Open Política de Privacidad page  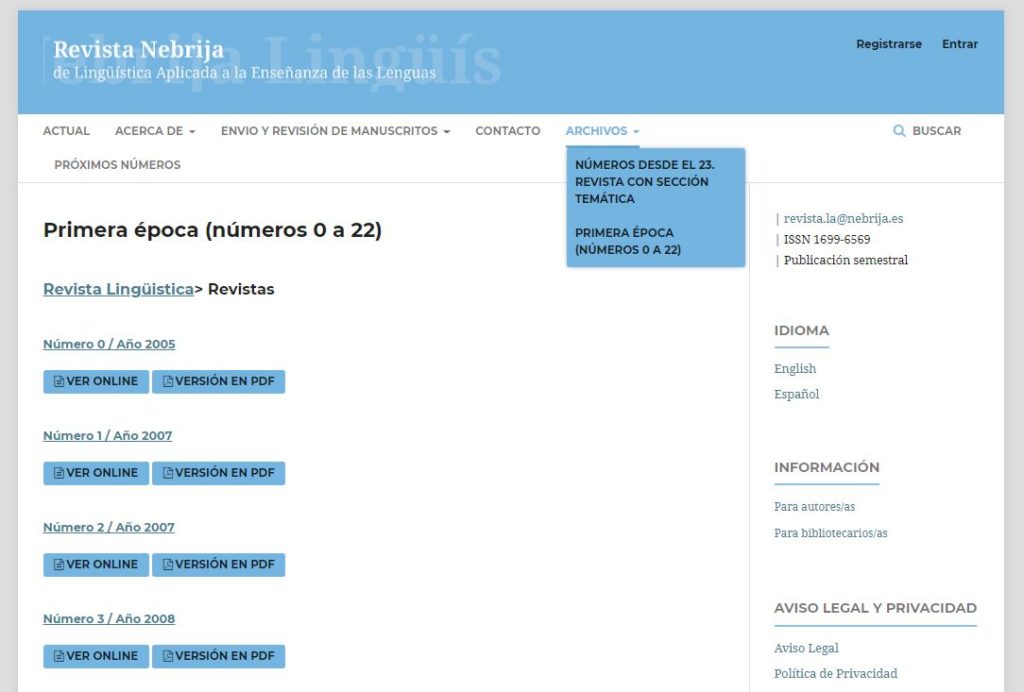pyautogui.click(x=835, y=674)
